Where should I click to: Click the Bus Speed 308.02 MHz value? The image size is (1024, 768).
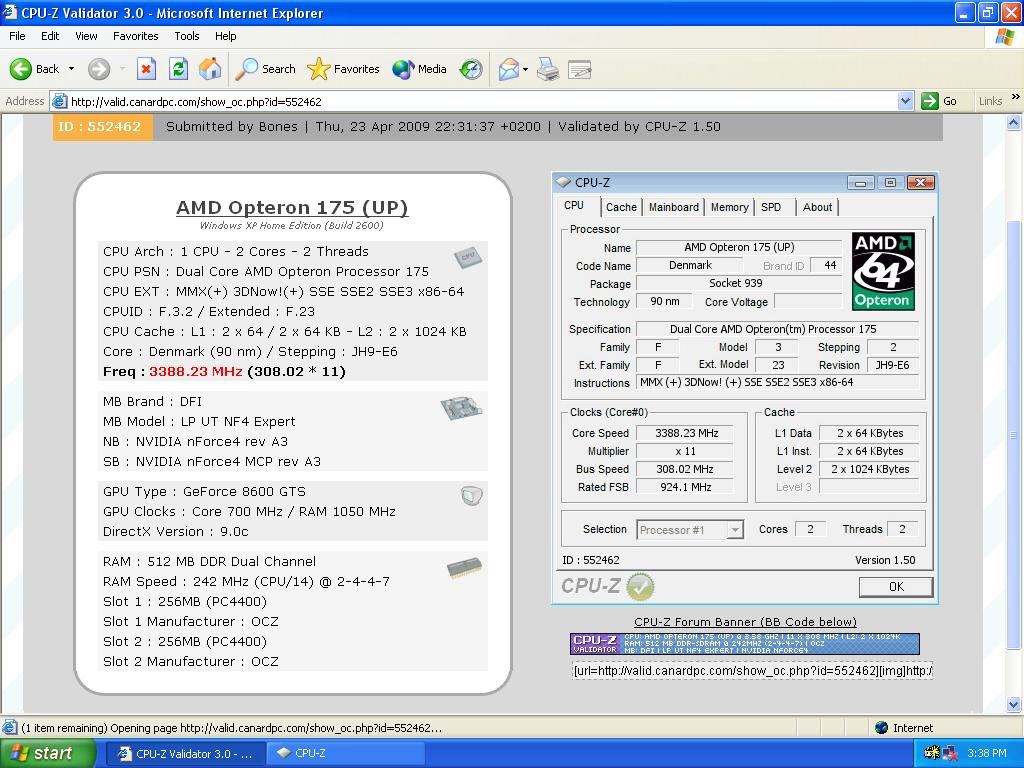[684, 469]
